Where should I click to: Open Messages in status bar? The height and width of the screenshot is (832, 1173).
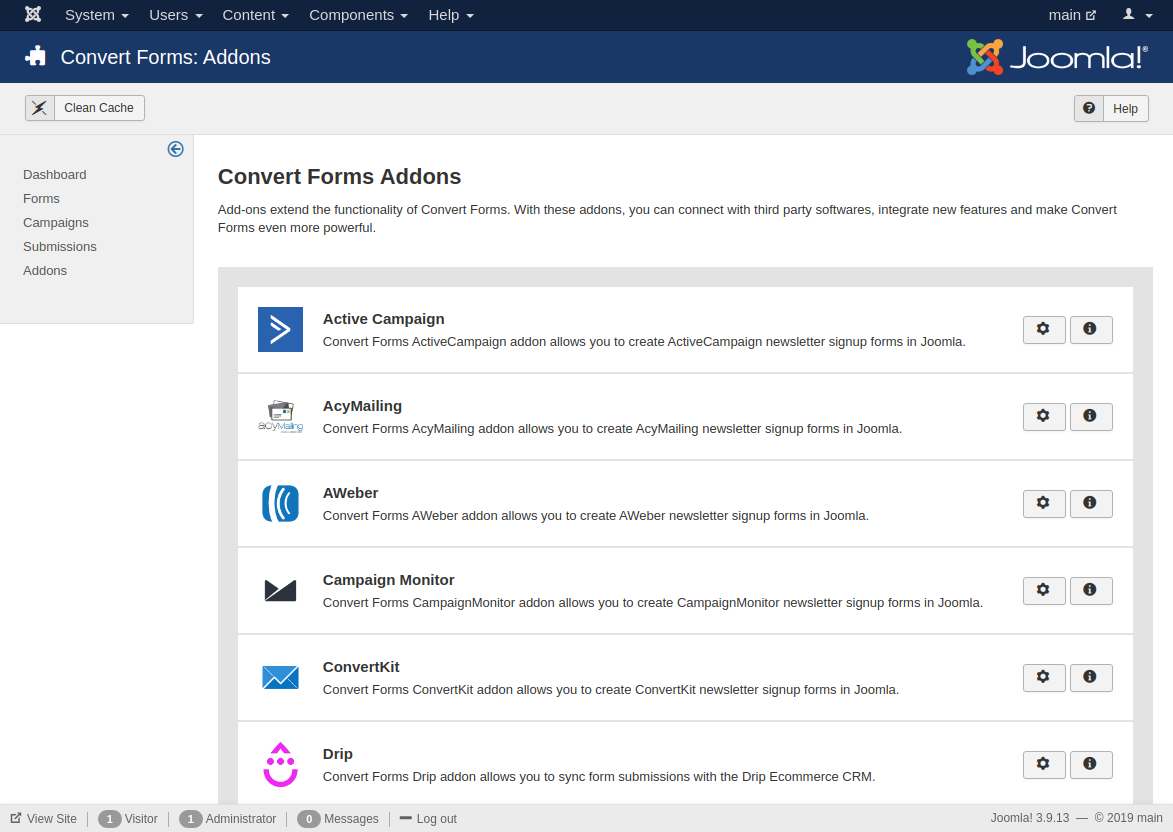tap(338, 819)
